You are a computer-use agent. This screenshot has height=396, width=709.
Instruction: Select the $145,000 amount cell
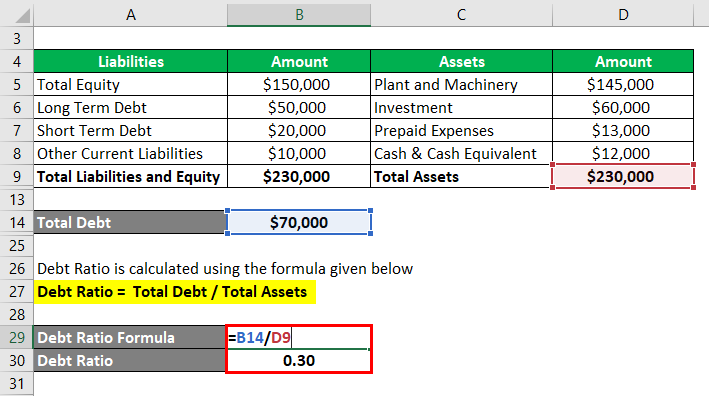(x=623, y=85)
